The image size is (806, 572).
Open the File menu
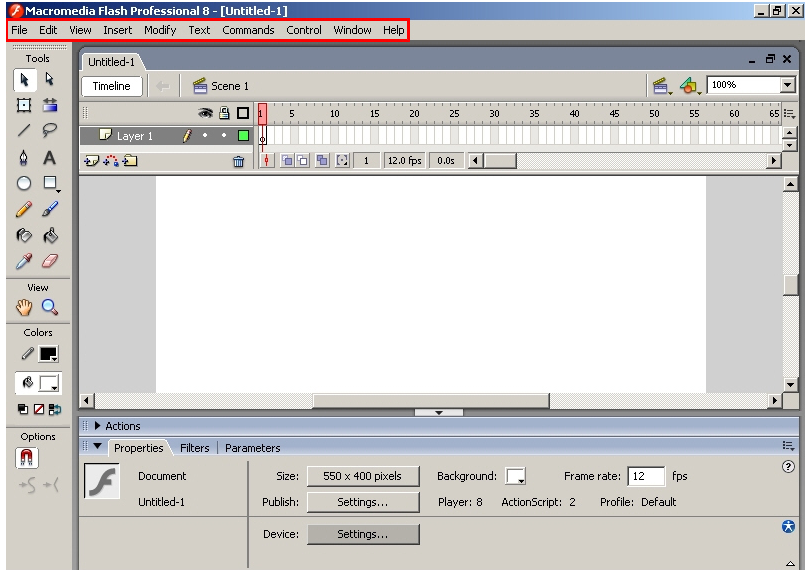pos(19,30)
